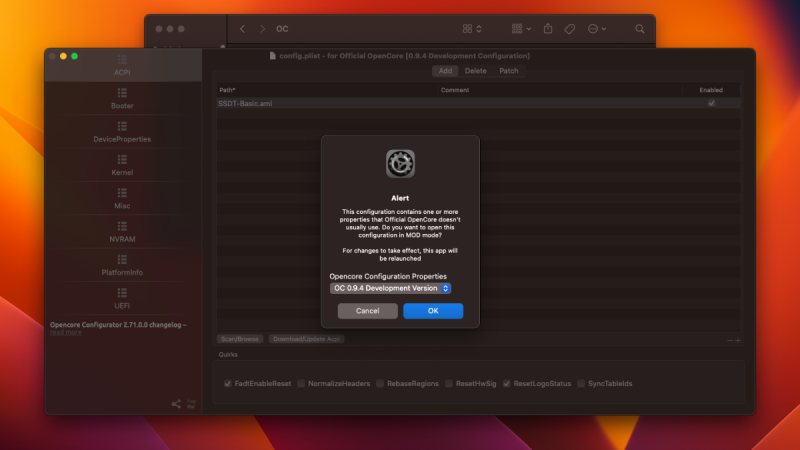This screenshot has width=800, height=450.
Task: Click the Path column header
Action: (227, 90)
